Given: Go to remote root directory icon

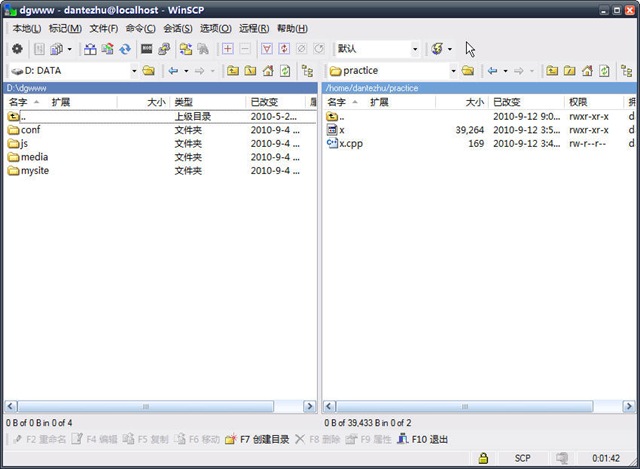Looking at the screenshot, I should [569, 71].
